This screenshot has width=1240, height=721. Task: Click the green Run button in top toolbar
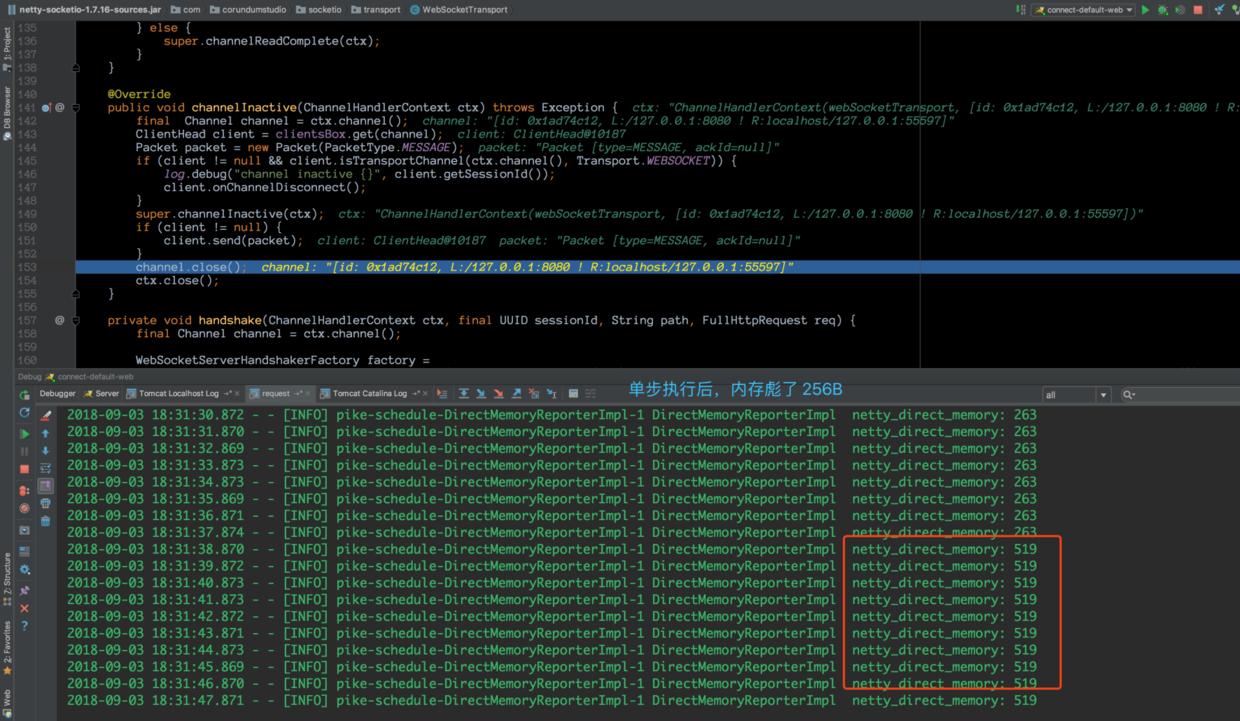(1146, 10)
